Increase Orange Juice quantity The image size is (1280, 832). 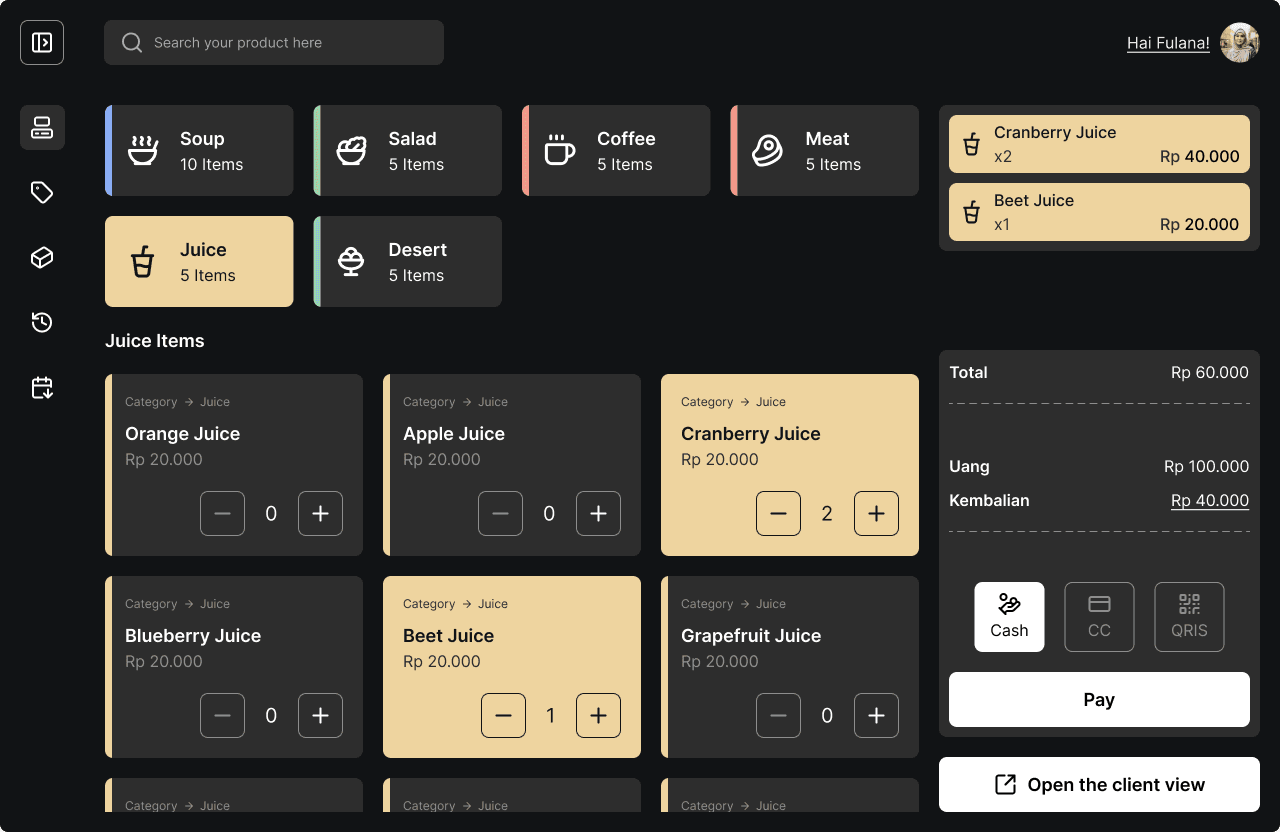coord(320,514)
